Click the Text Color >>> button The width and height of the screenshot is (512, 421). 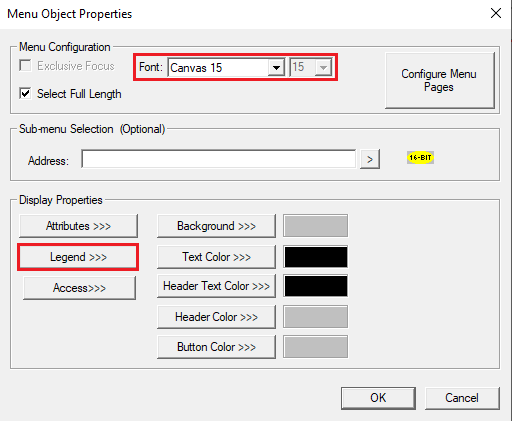[216, 257]
